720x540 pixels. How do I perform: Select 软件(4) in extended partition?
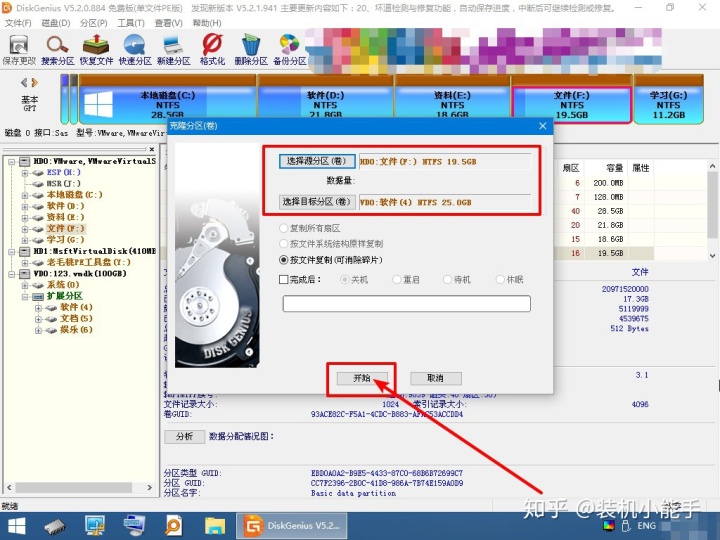click(76, 307)
